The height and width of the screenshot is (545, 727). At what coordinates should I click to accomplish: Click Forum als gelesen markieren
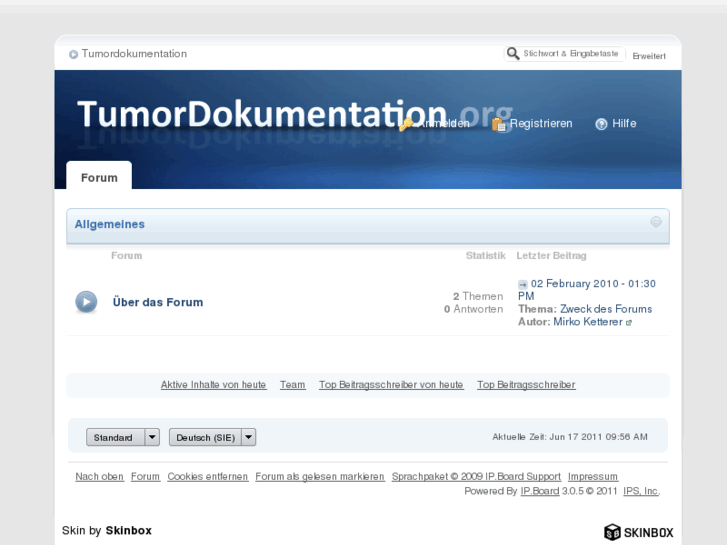pos(320,477)
